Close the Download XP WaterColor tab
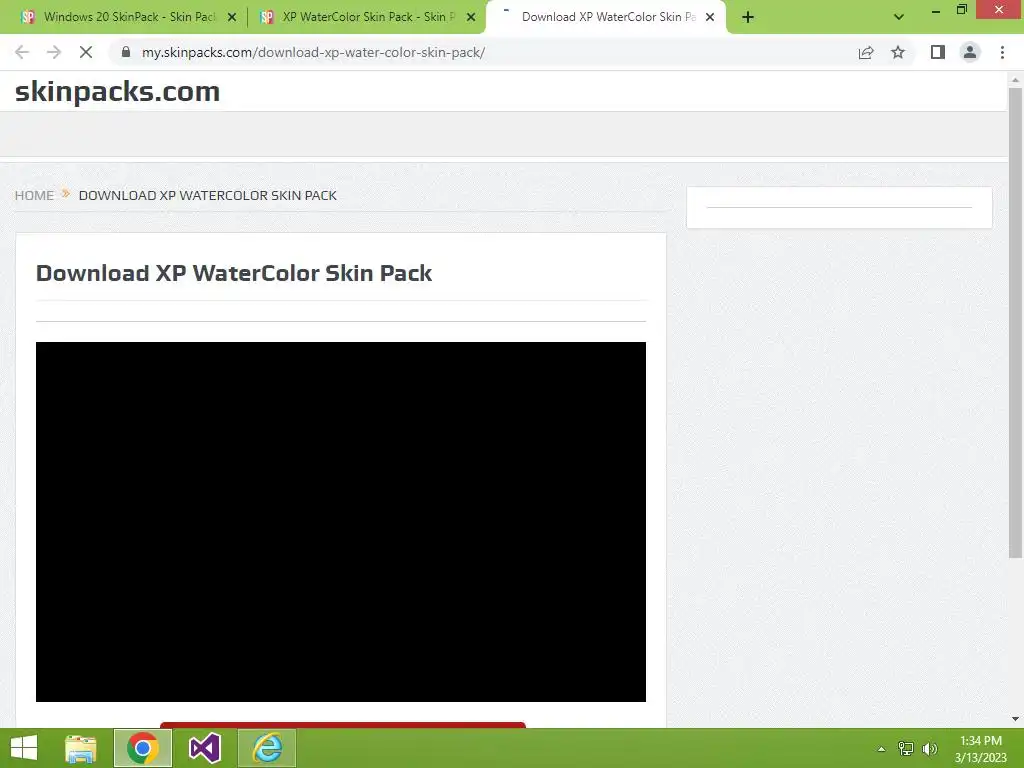This screenshot has width=1024, height=768. coord(710,17)
